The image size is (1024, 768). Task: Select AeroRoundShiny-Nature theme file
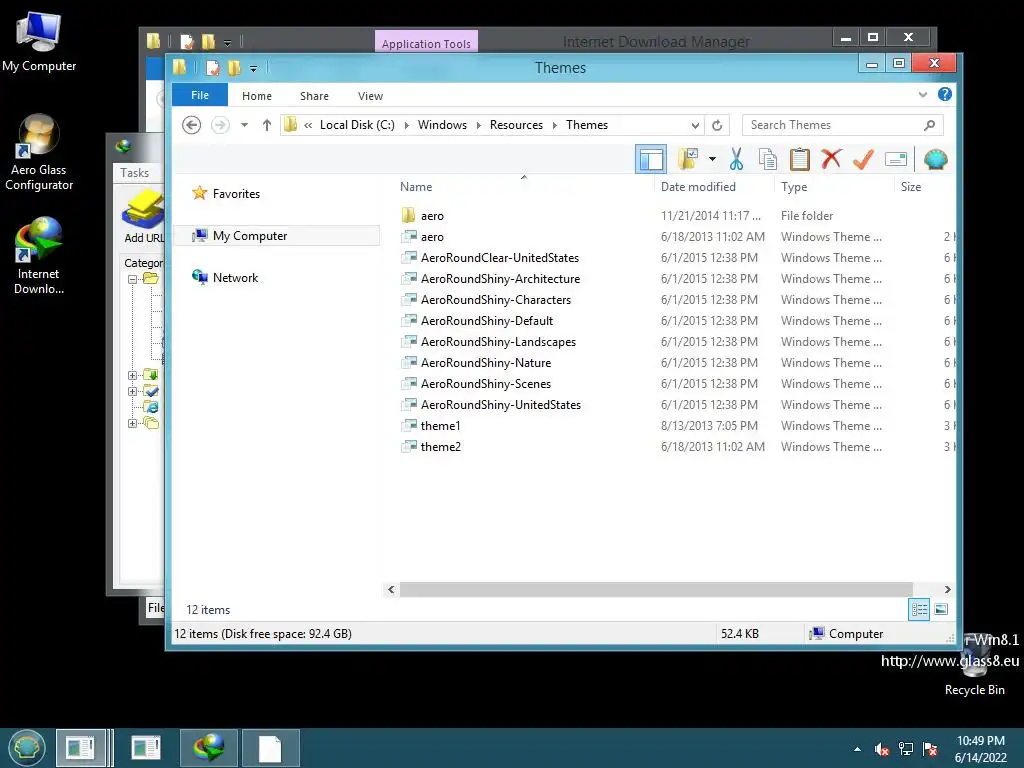[x=486, y=362]
